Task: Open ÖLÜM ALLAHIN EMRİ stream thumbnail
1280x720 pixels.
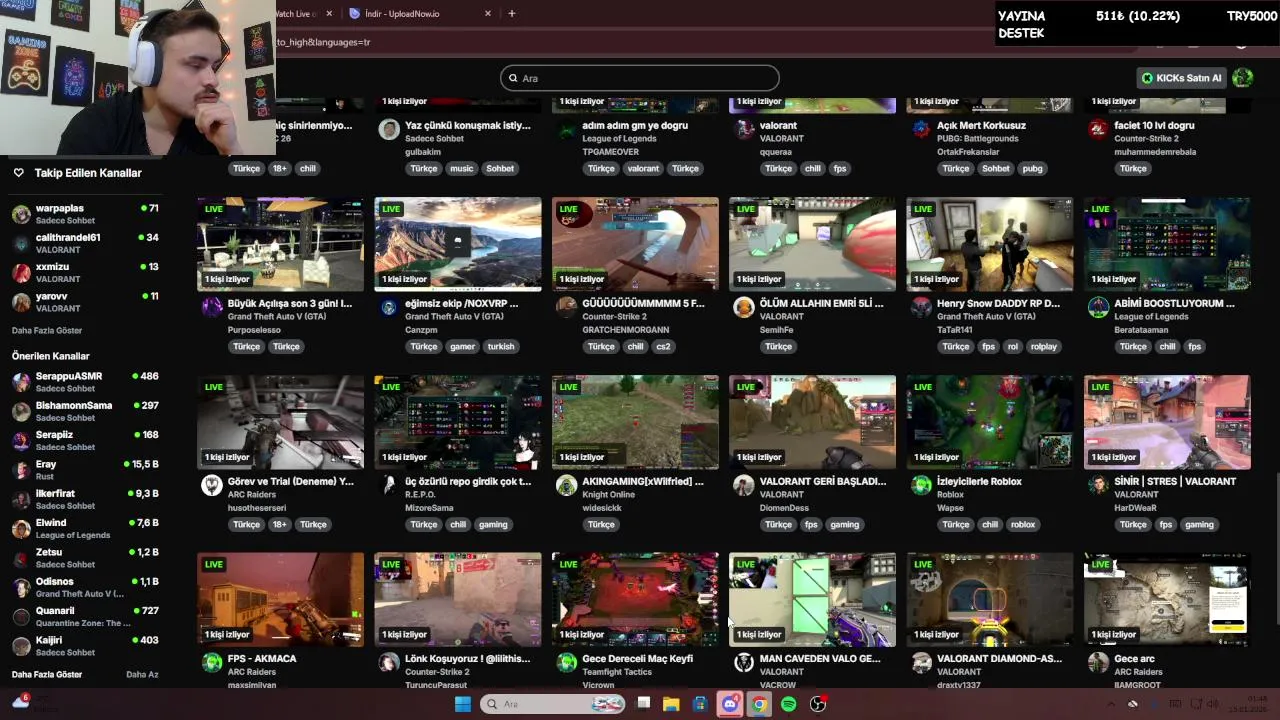Action: click(812, 244)
